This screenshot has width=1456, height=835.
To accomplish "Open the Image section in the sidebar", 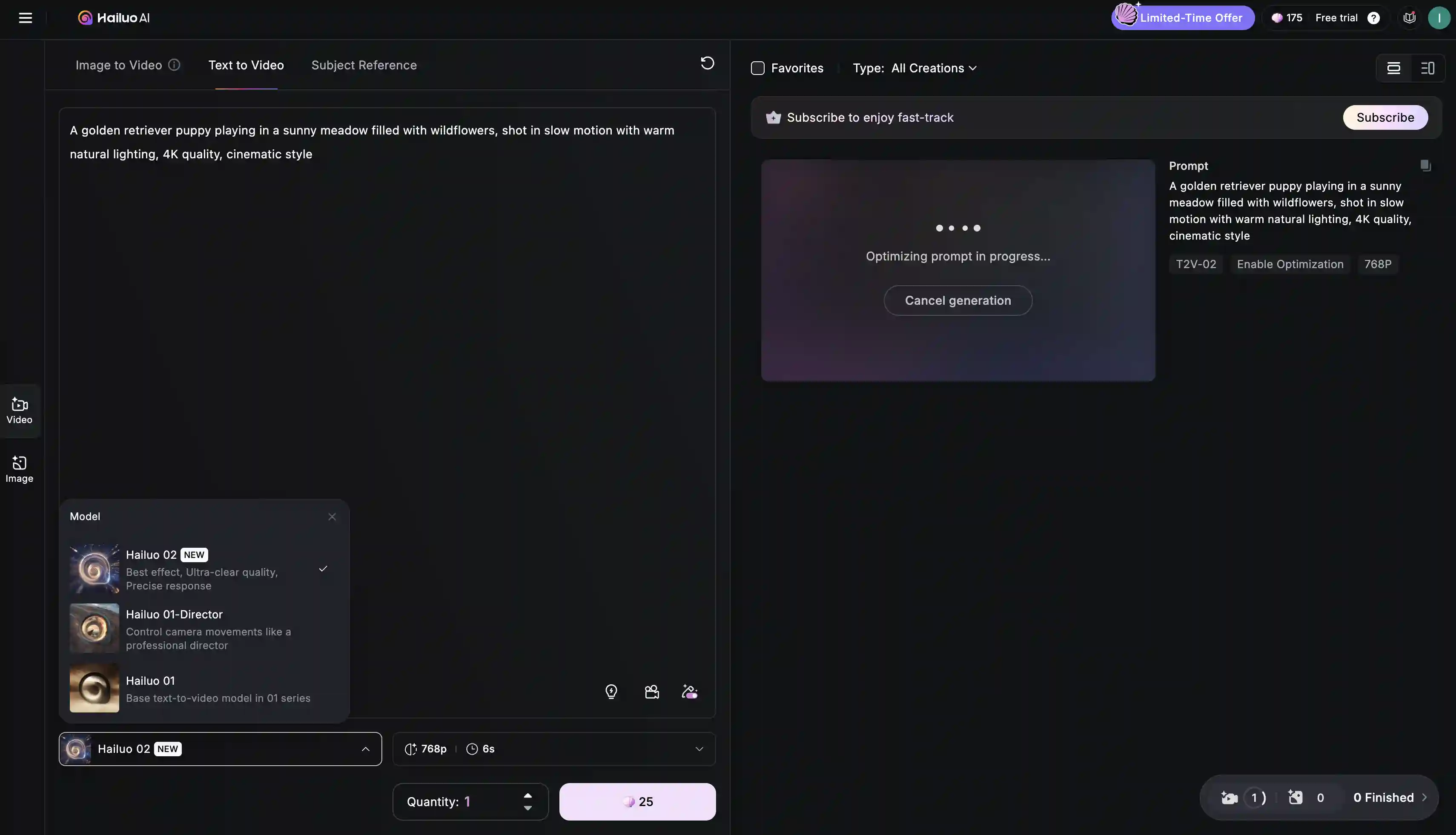I will coord(20,470).
